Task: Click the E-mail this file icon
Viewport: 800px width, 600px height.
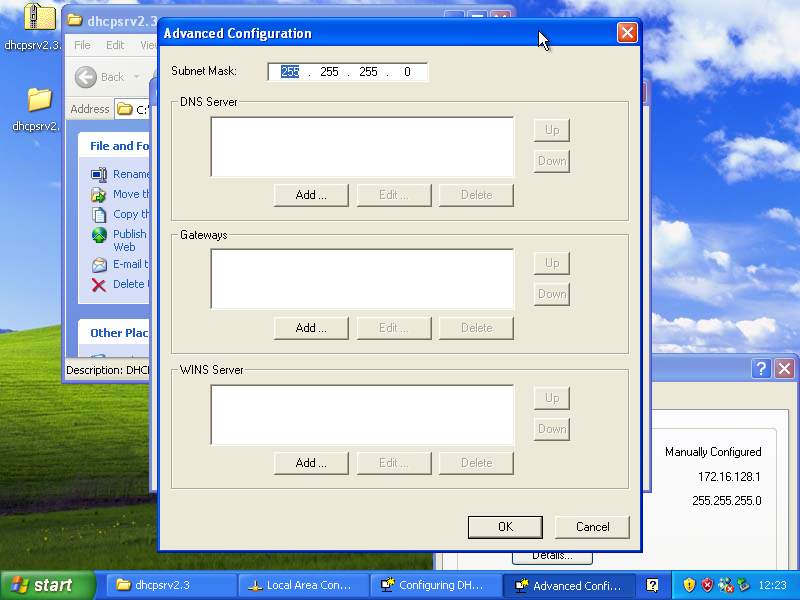Action: coord(99,265)
